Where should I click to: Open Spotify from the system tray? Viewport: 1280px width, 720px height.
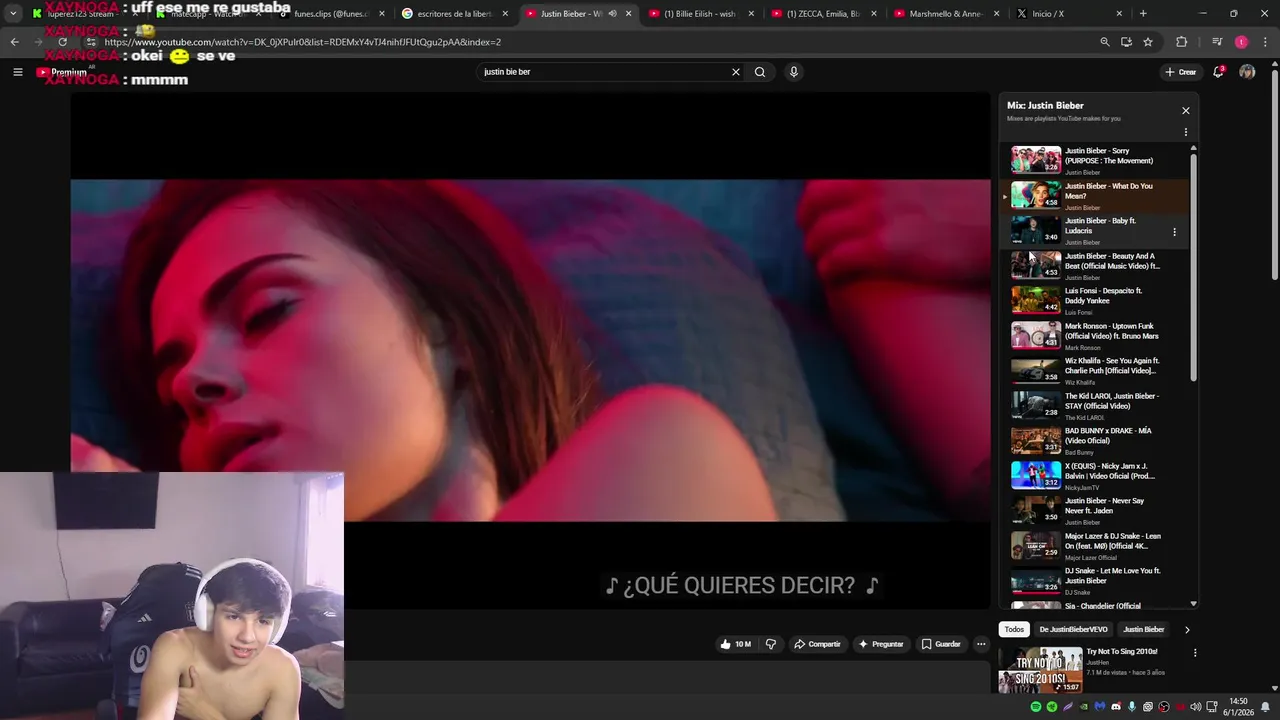[x=1036, y=707]
